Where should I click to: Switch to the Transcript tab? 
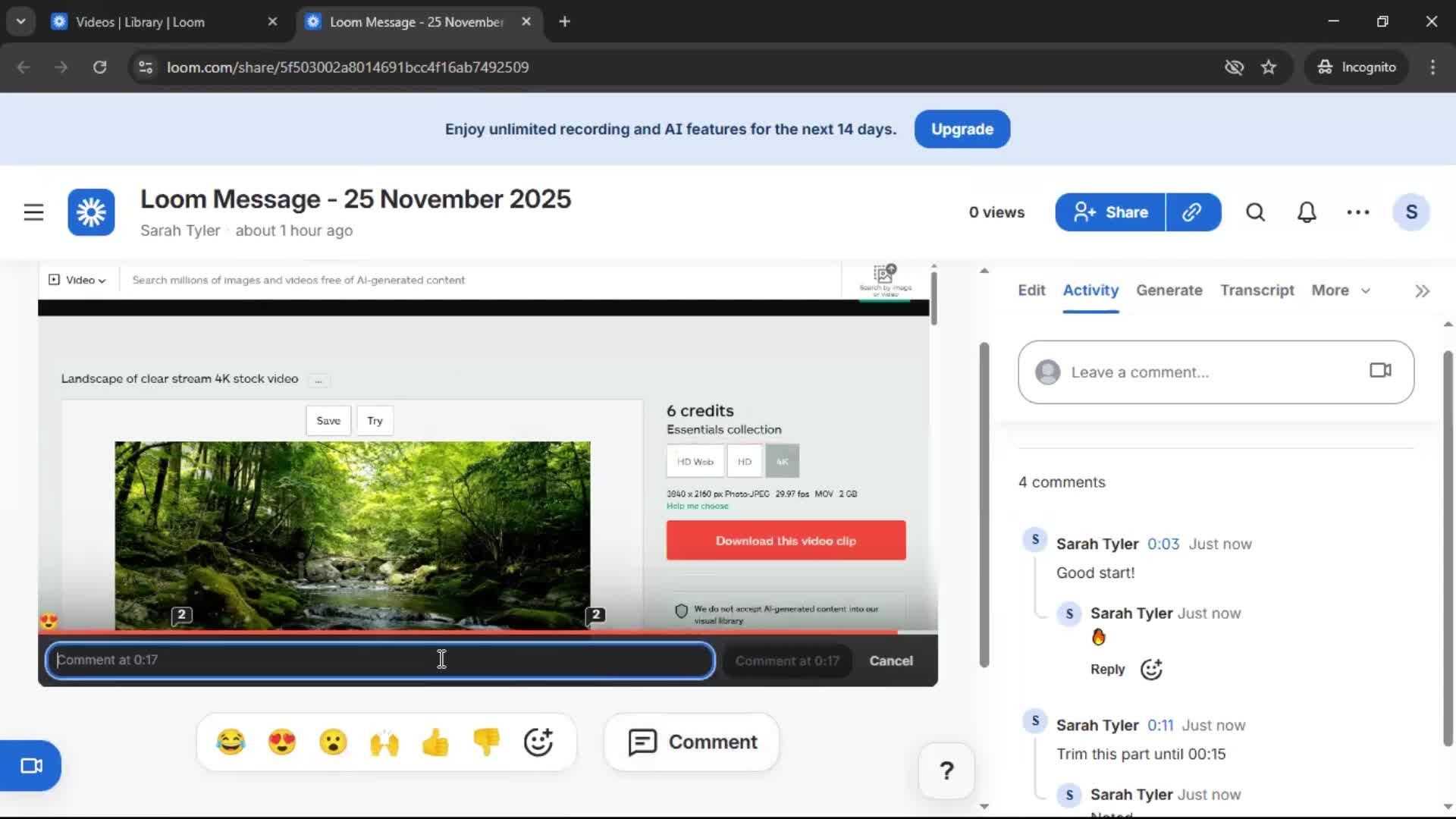1257,290
